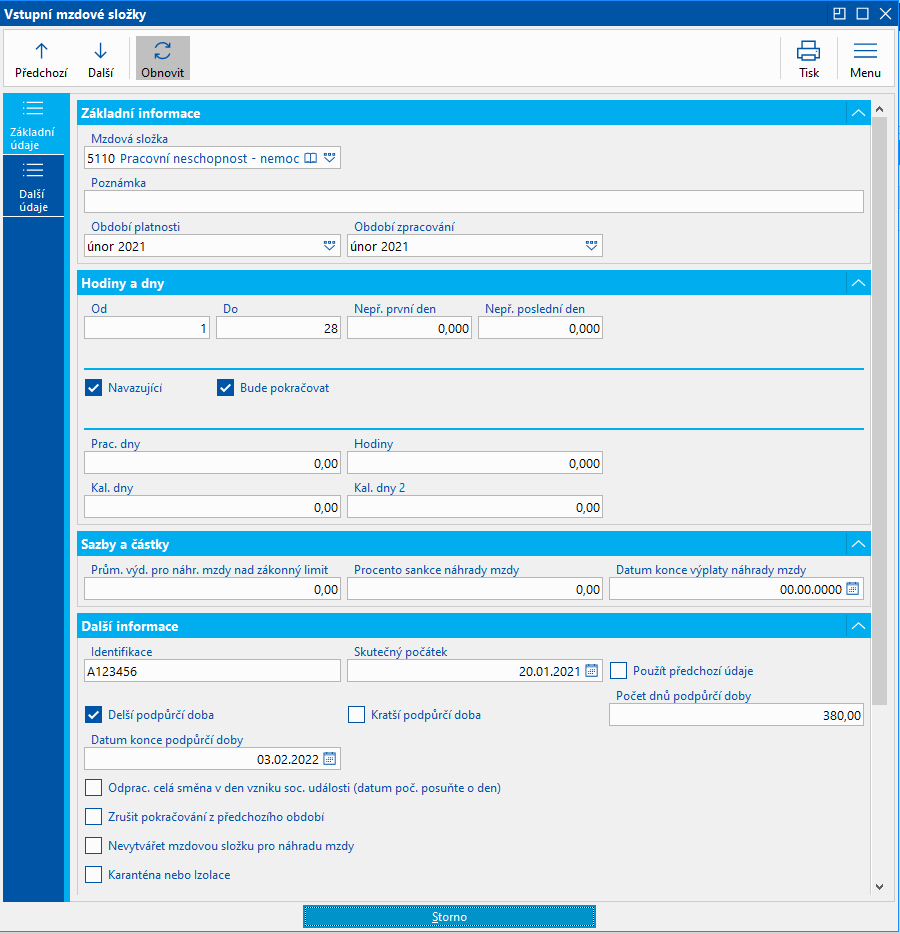Click the Předchozí up arrow icon
Image resolution: width=900 pixels, height=934 pixels.
pyautogui.click(x=41, y=51)
